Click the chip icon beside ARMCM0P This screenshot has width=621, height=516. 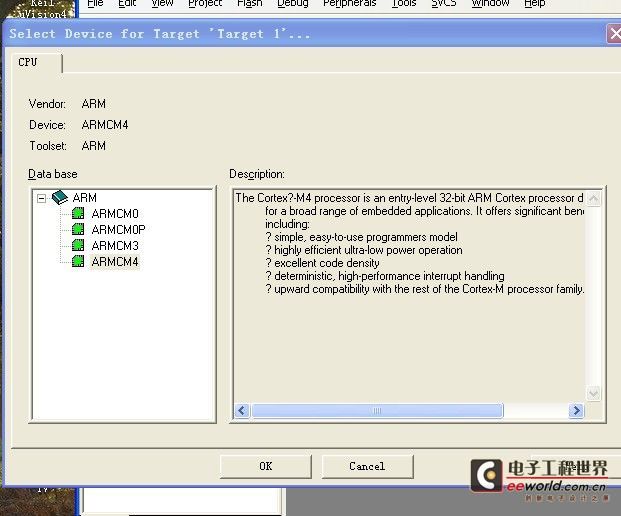pyautogui.click(x=78, y=229)
